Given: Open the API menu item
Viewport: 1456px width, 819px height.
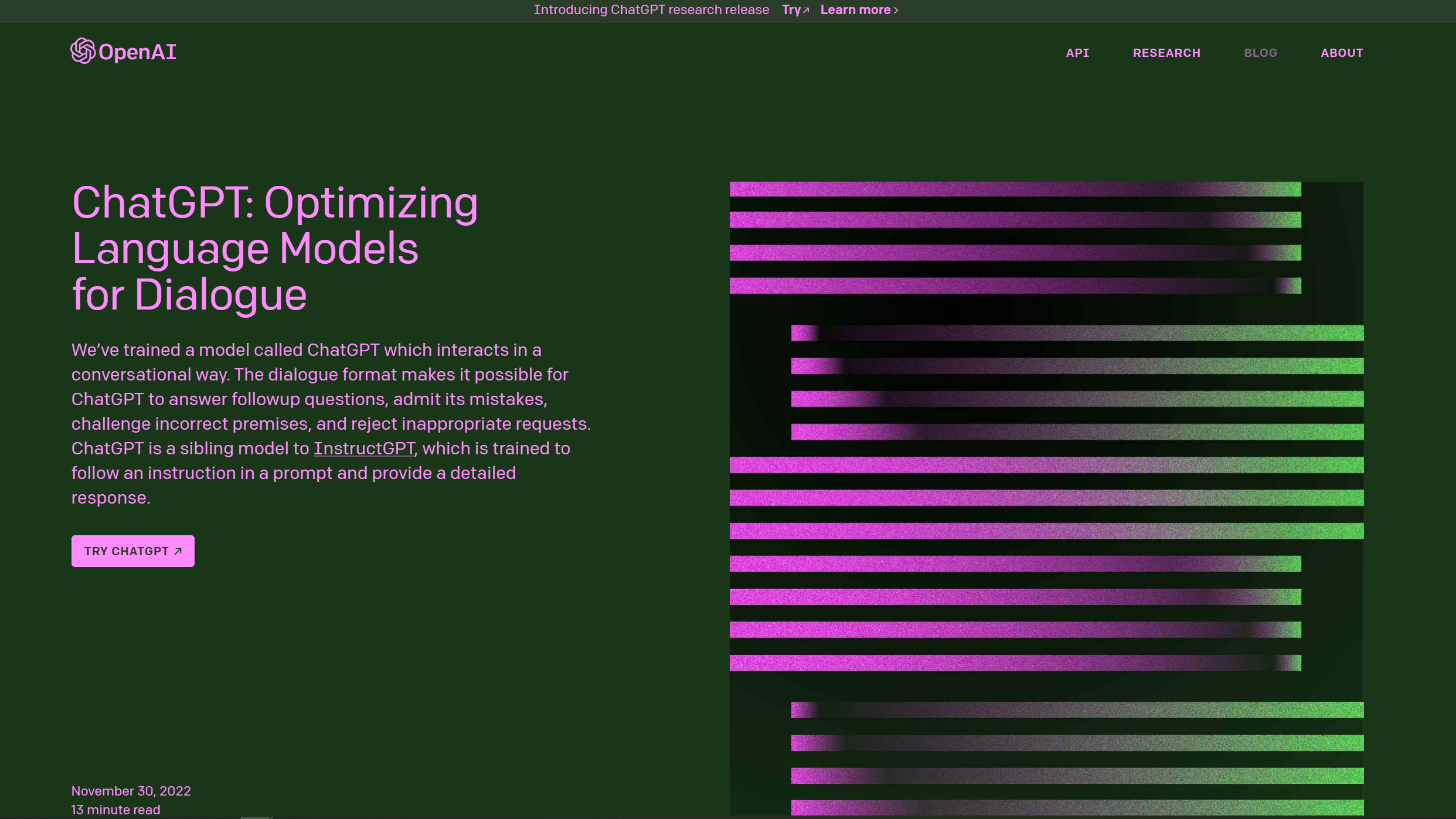Looking at the screenshot, I should pos(1077,53).
